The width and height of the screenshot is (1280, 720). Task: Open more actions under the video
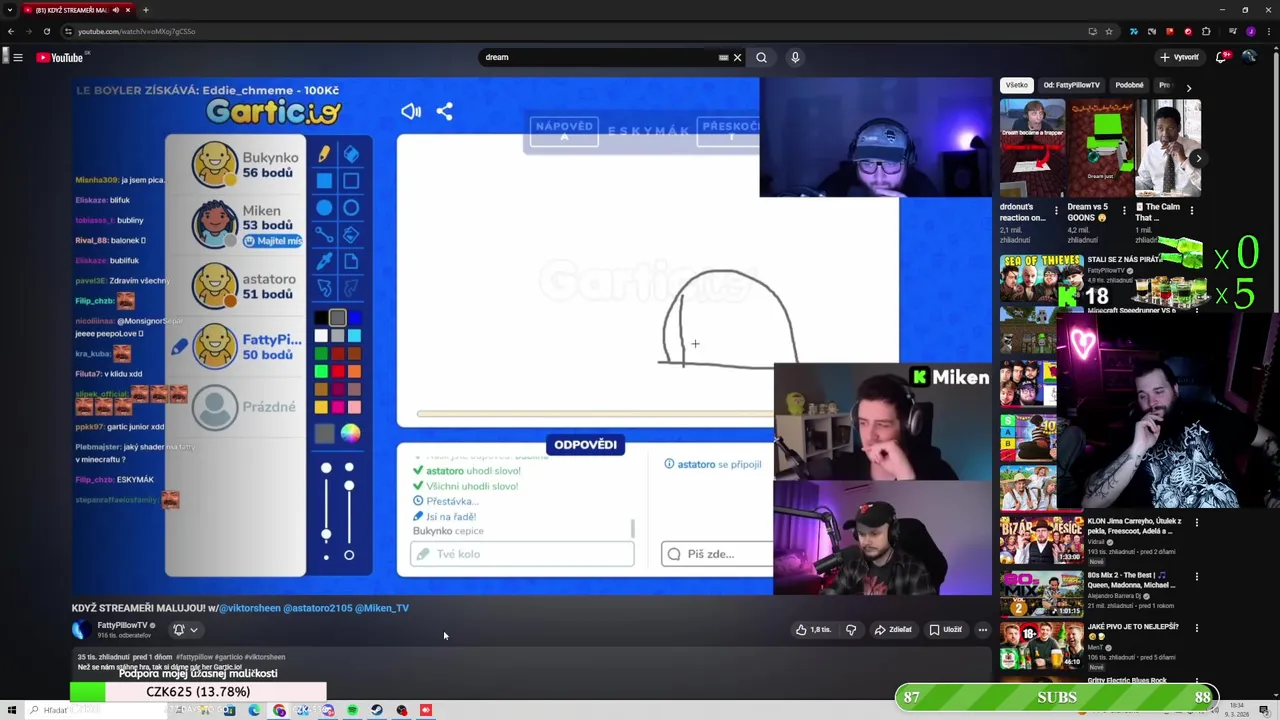pyautogui.click(x=983, y=630)
